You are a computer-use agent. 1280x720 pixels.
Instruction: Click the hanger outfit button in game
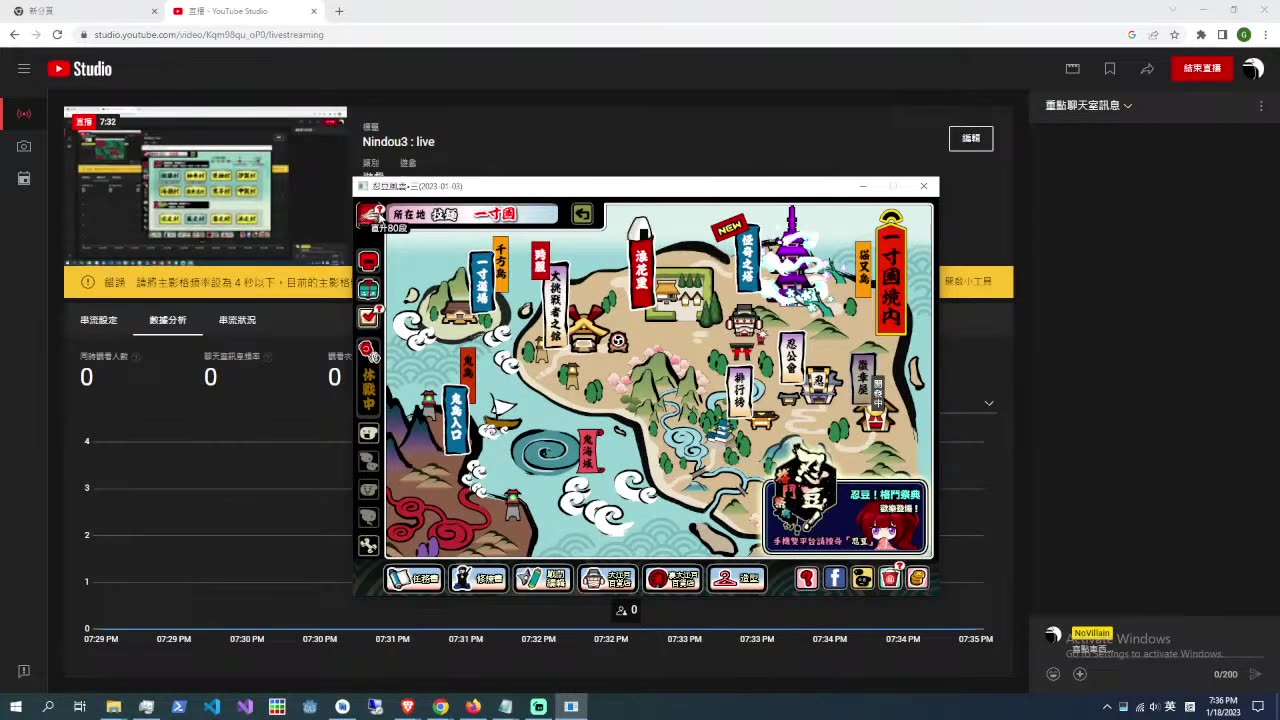[737, 578]
